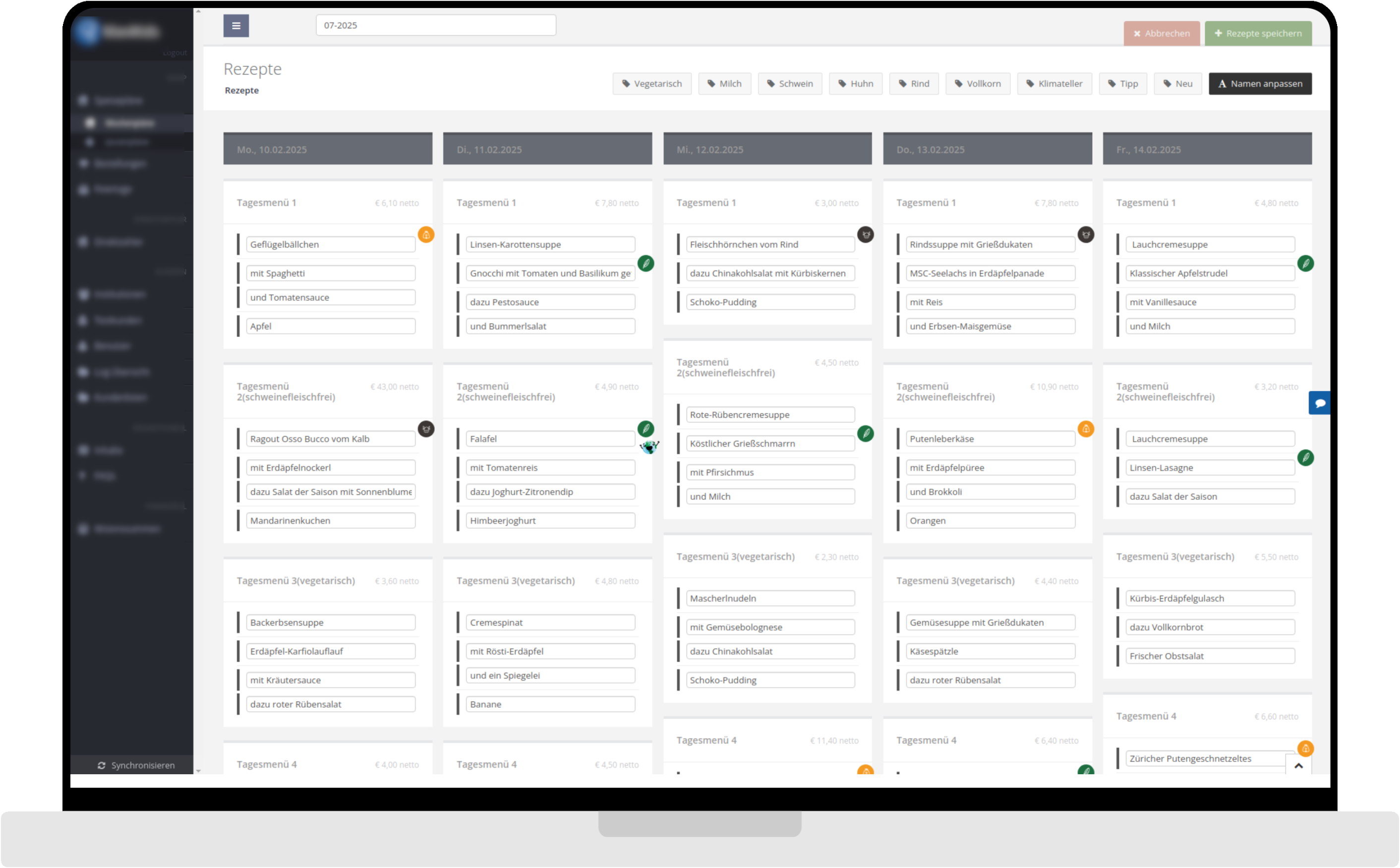Click the orange hen icon on Putenleberkäse menu
Image resolution: width=1400 pixels, height=868 pixels.
click(x=1086, y=429)
